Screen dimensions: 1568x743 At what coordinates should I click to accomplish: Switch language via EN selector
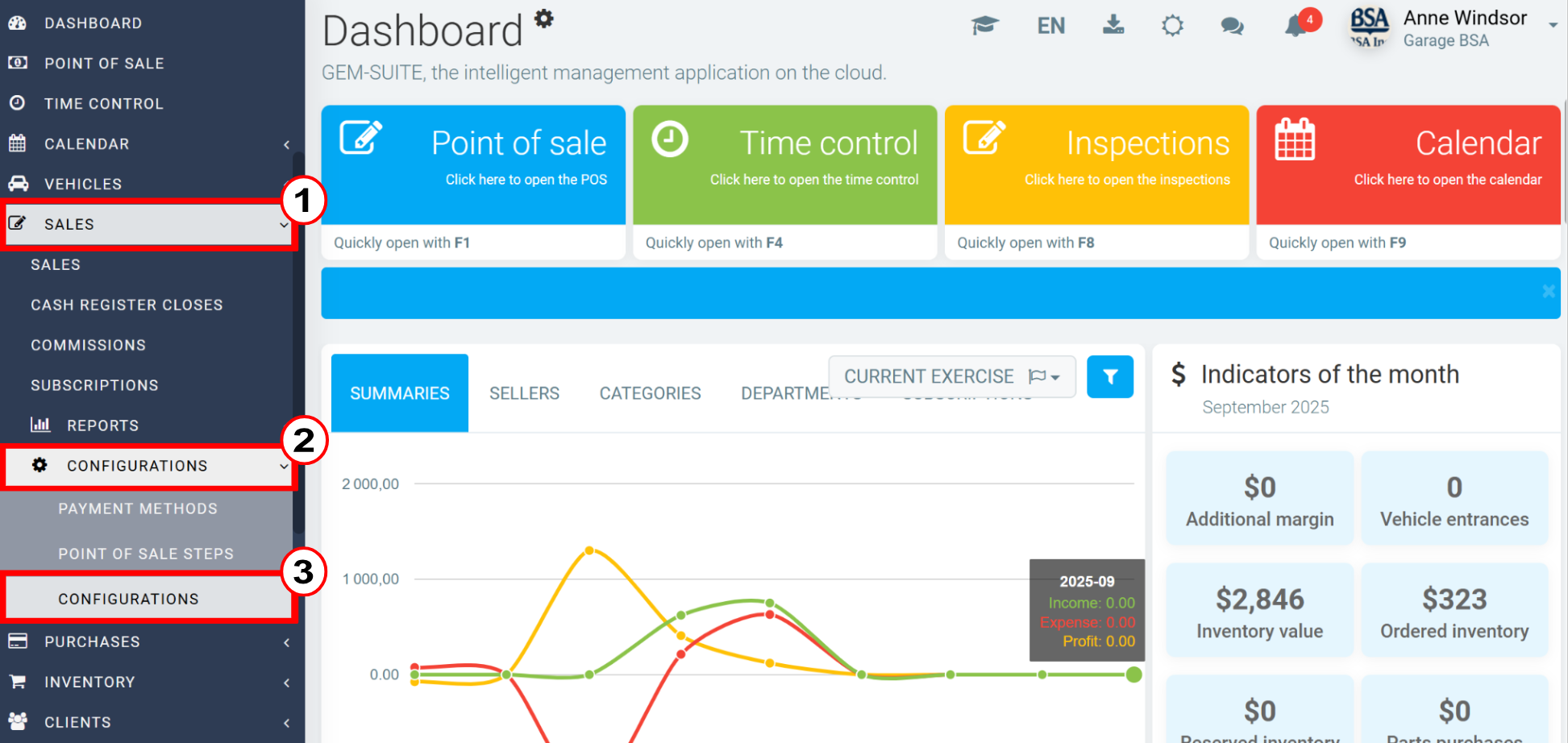[1051, 26]
